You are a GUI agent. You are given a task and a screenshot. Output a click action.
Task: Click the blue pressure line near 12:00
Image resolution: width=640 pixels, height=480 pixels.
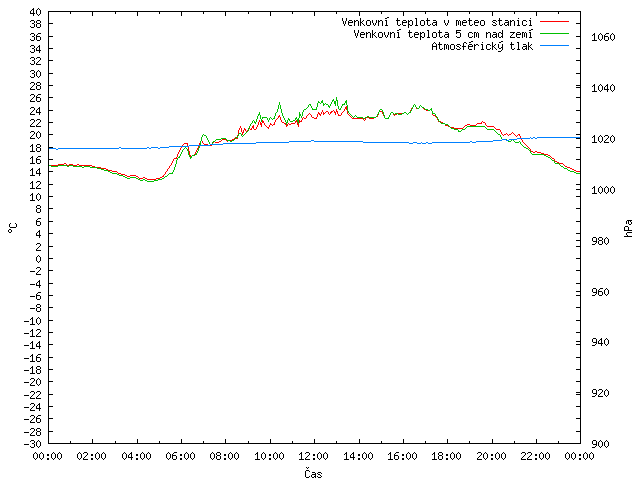pyautogui.click(x=314, y=141)
